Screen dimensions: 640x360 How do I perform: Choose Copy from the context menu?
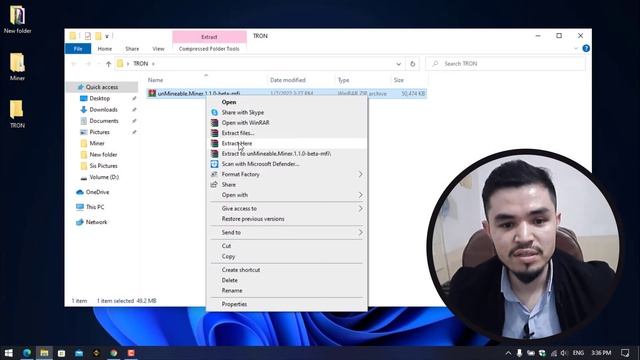click(228, 257)
